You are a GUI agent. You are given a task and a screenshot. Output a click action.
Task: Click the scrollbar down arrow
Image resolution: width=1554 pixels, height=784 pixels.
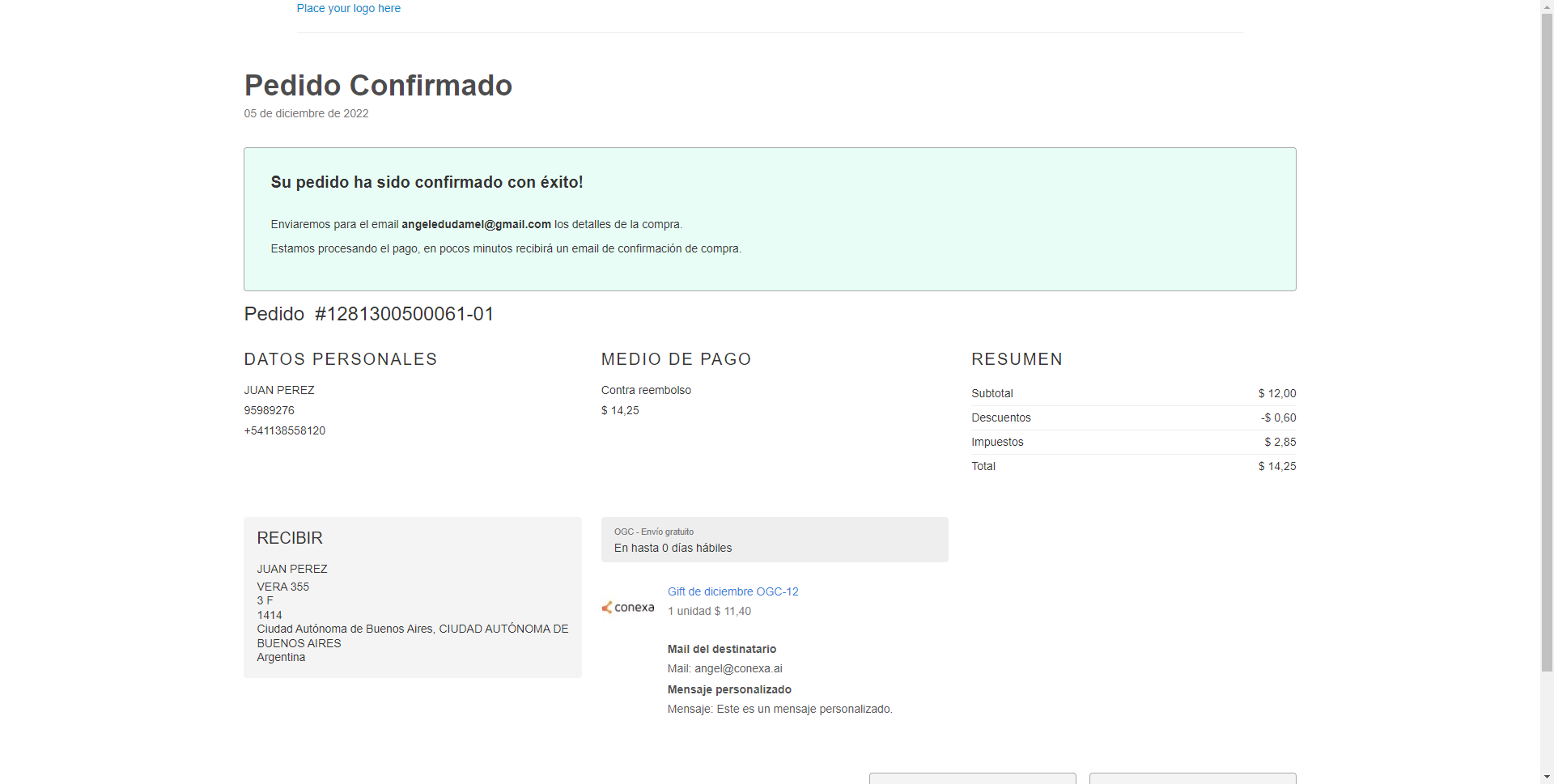[x=1547, y=778]
